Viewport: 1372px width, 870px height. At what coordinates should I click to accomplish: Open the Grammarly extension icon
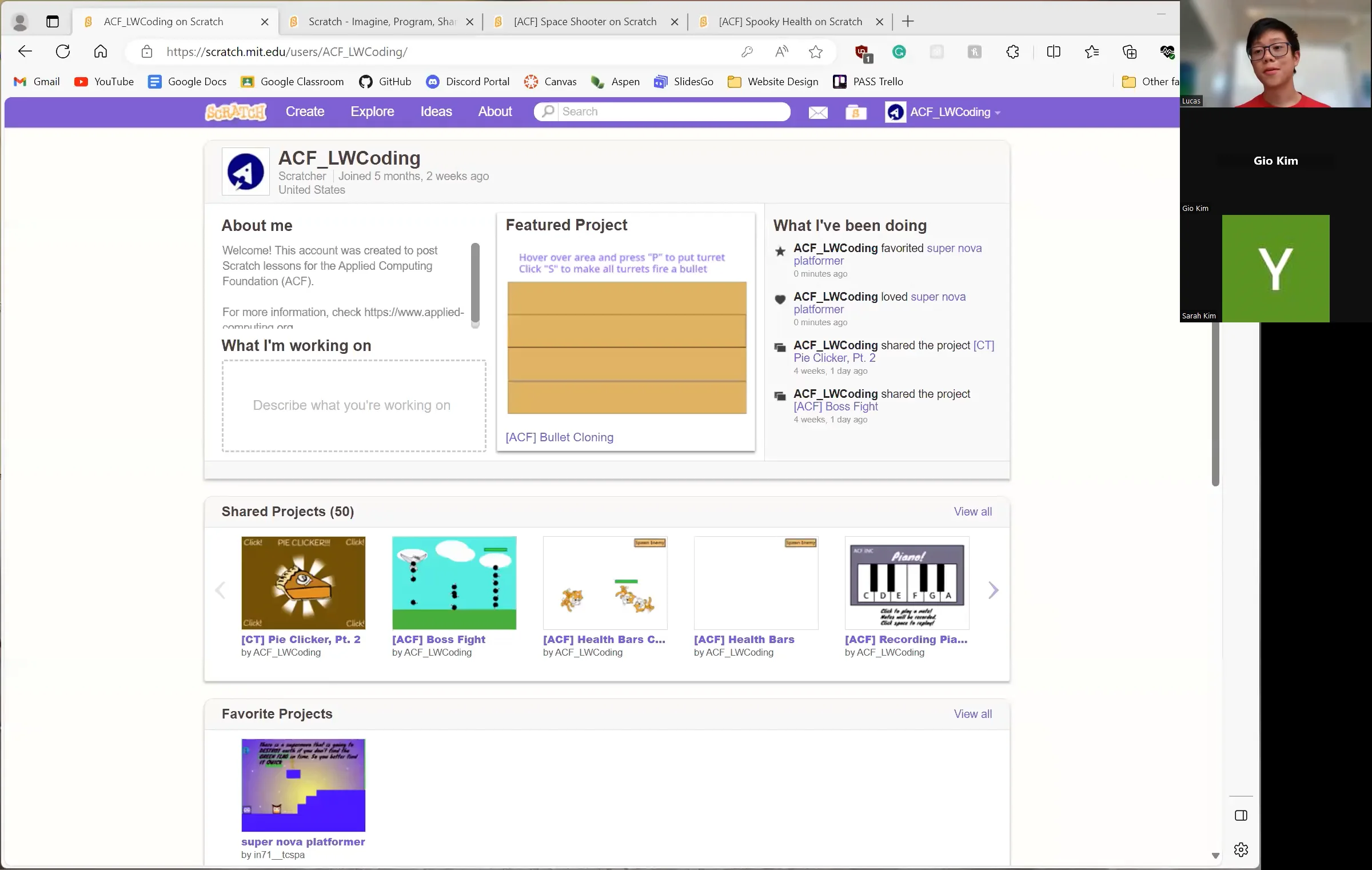(899, 51)
